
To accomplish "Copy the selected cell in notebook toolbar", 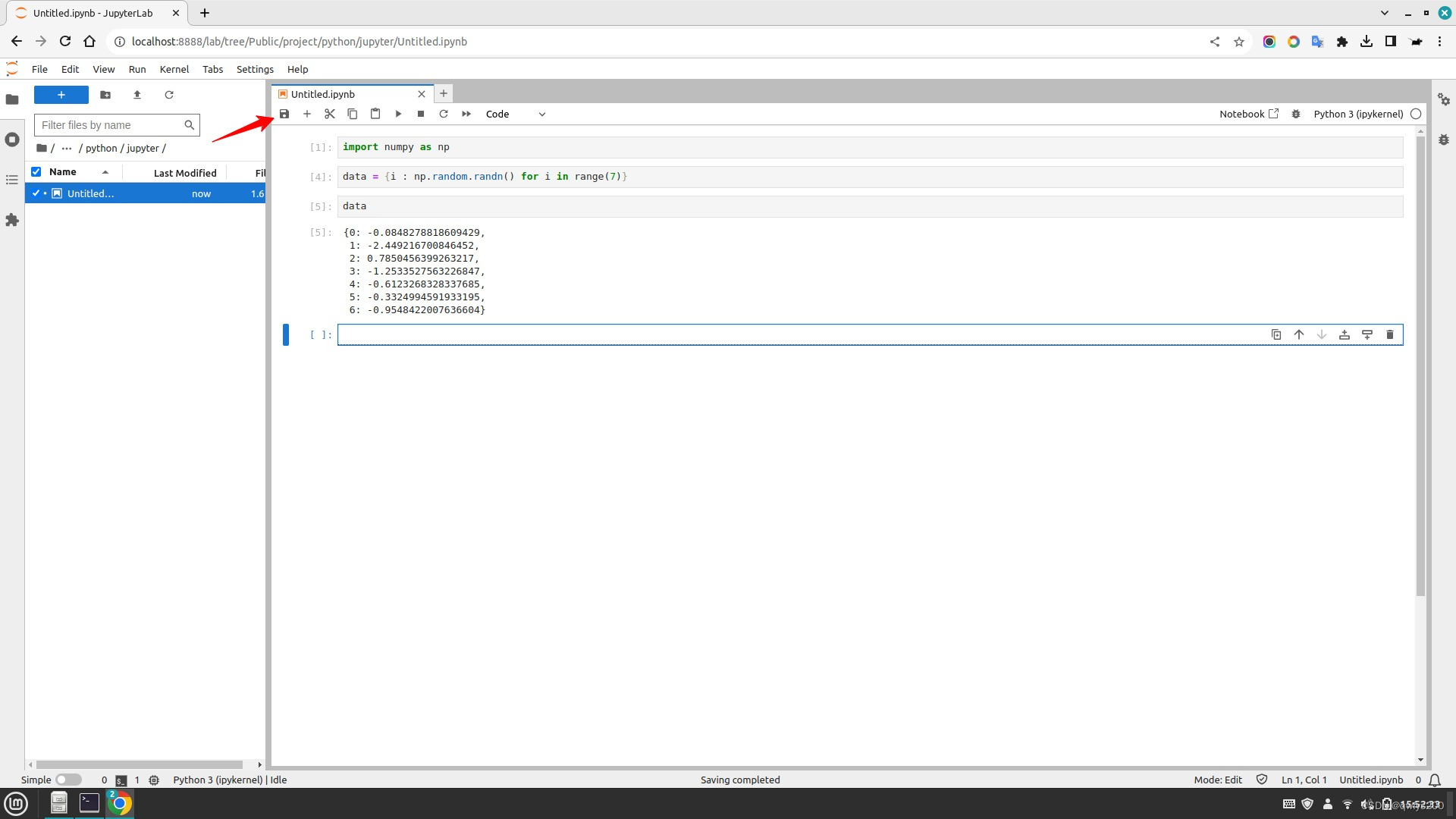I will coord(353,114).
